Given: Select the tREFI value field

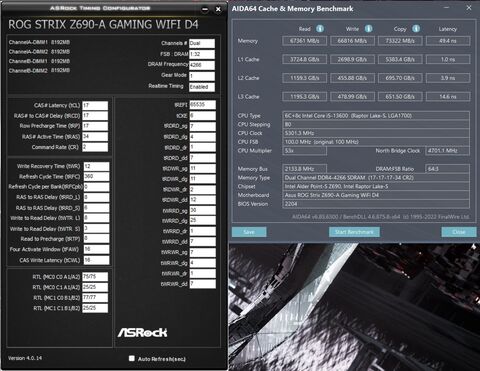Looking at the screenshot, I should [x=203, y=105].
